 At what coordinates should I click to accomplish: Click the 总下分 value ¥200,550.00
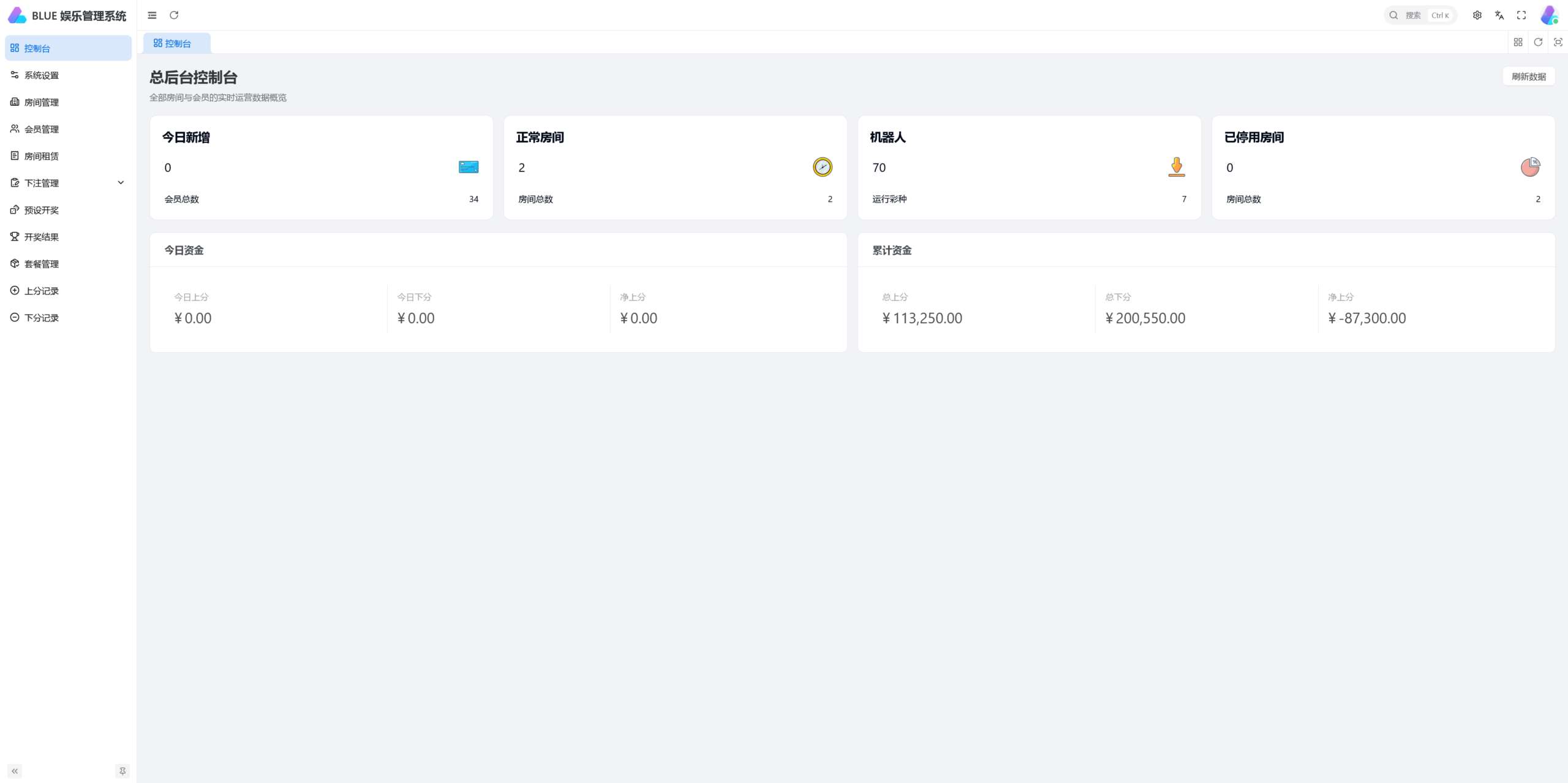click(x=1145, y=318)
